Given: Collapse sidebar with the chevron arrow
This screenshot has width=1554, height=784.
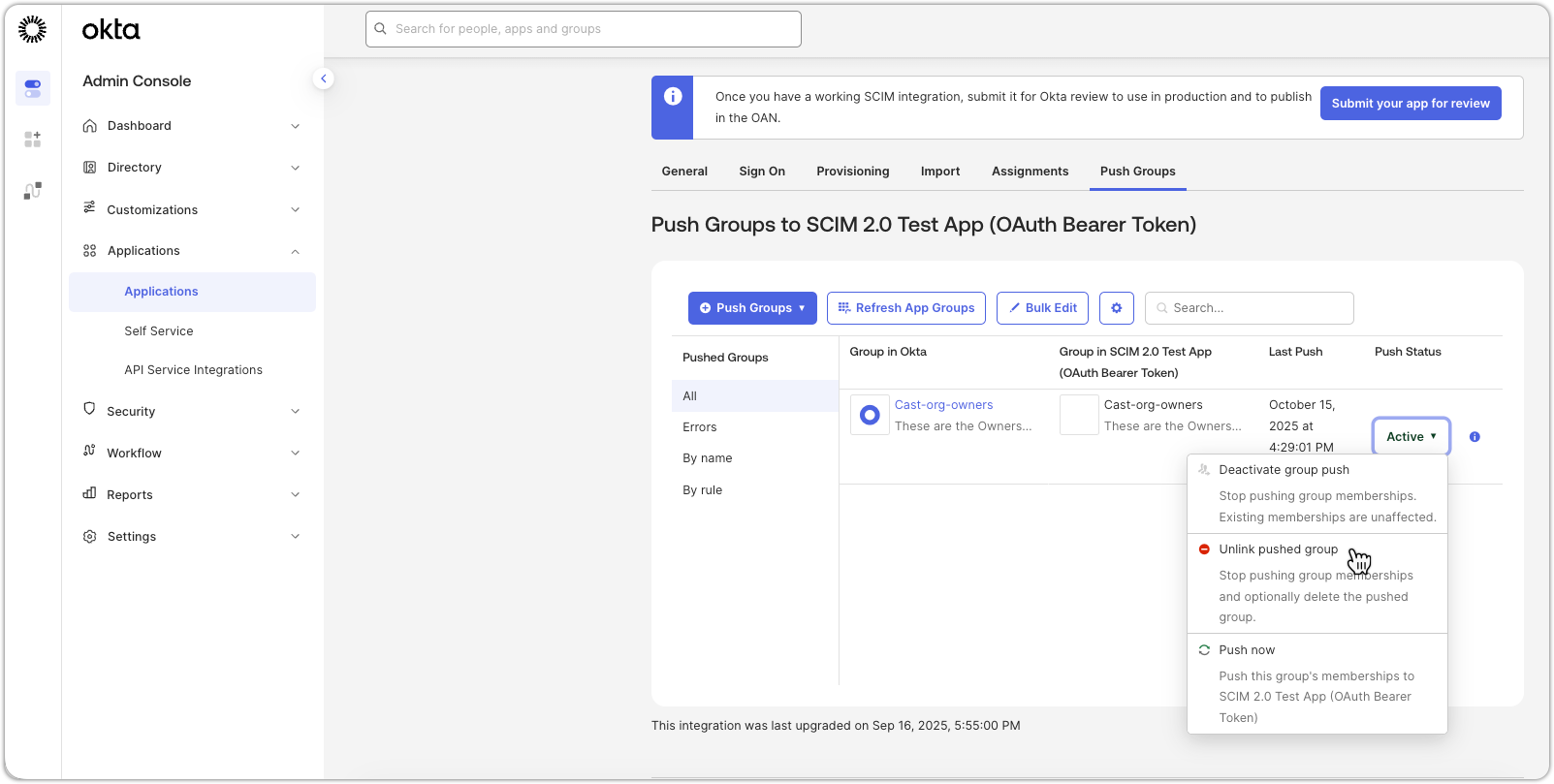Looking at the screenshot, I should [x=324, y=78].
